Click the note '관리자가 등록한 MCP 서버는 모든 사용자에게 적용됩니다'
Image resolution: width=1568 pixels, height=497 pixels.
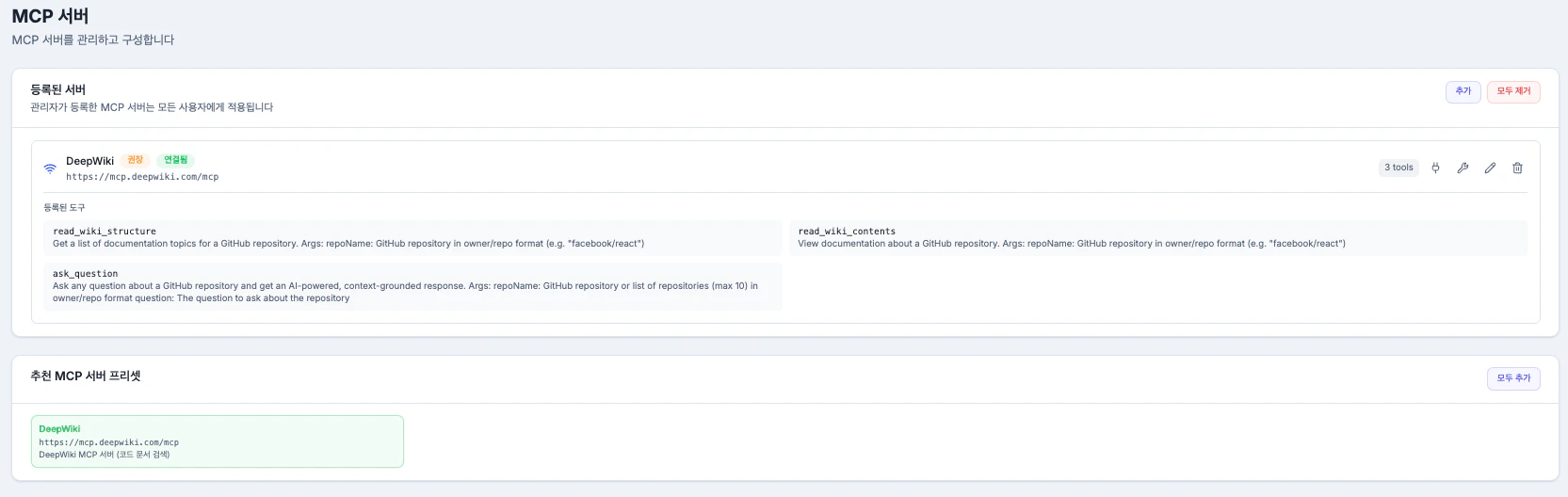click(x=152, y=107)
